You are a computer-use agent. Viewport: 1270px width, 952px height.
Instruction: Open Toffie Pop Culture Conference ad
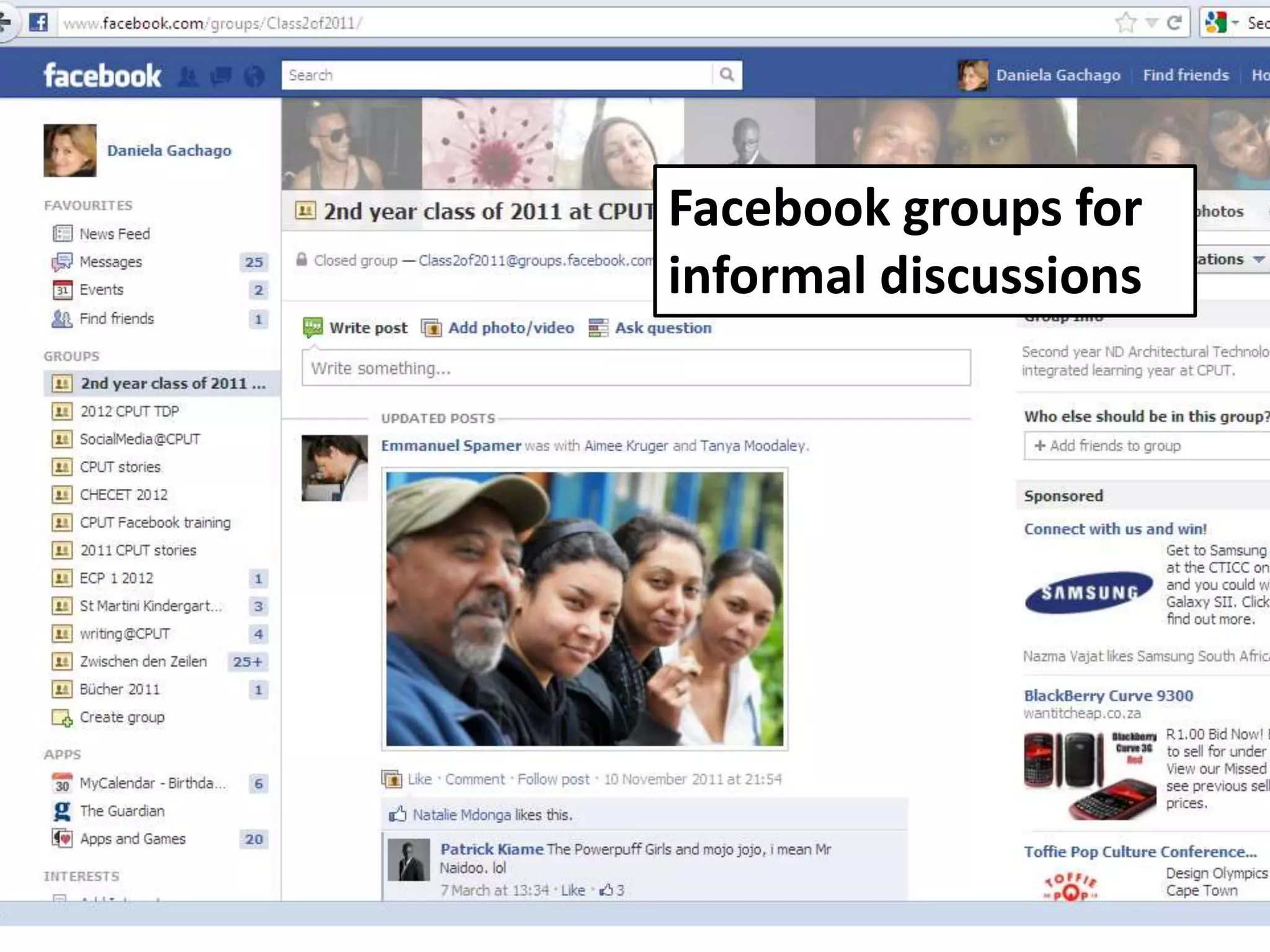(1140, 852)
